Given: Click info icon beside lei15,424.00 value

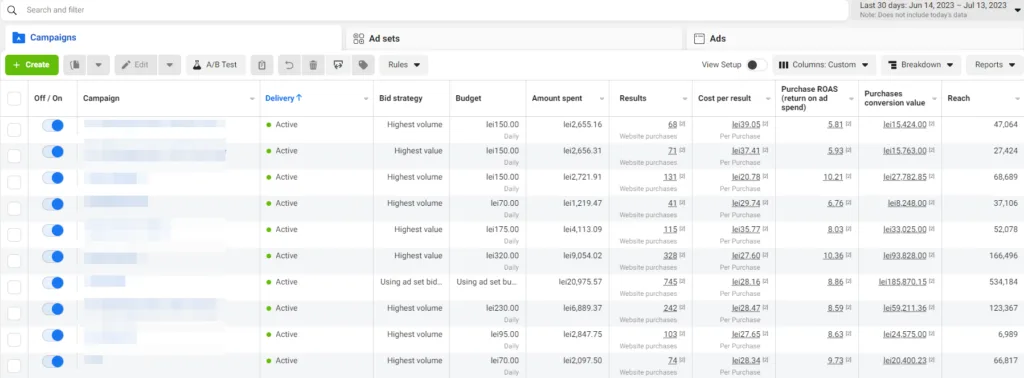Looking at the screenshot, I should 932,124.
